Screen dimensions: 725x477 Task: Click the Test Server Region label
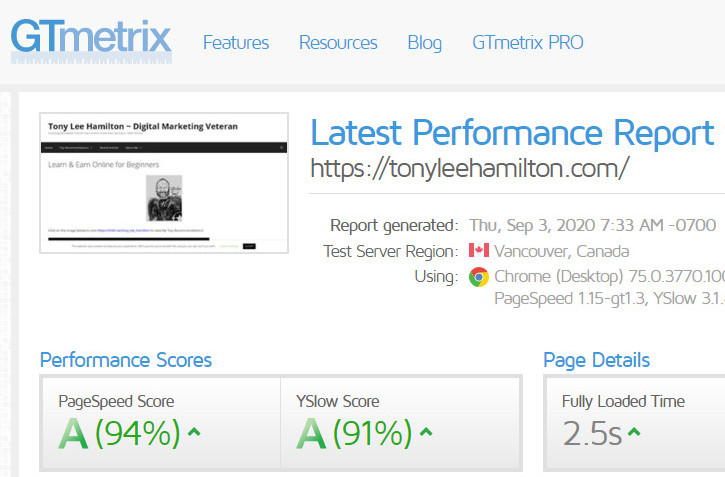click(391, 251)
